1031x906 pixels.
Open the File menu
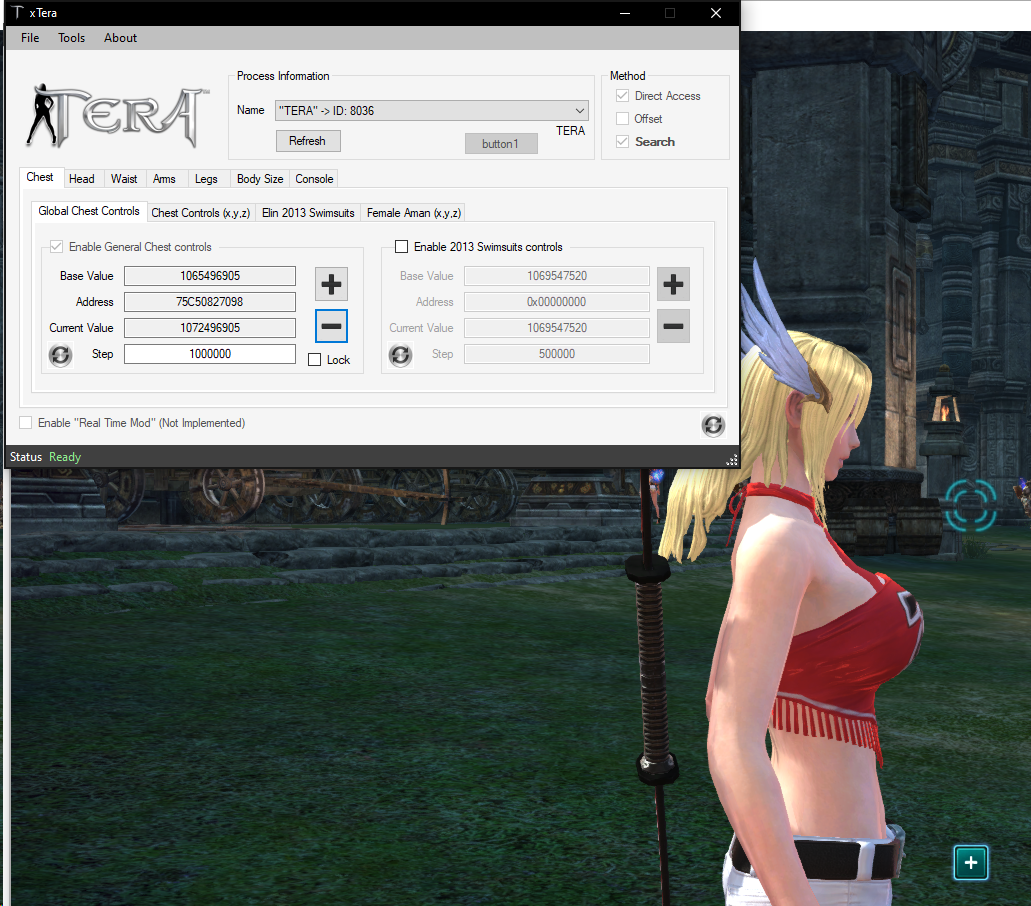[x=30, y=38]
